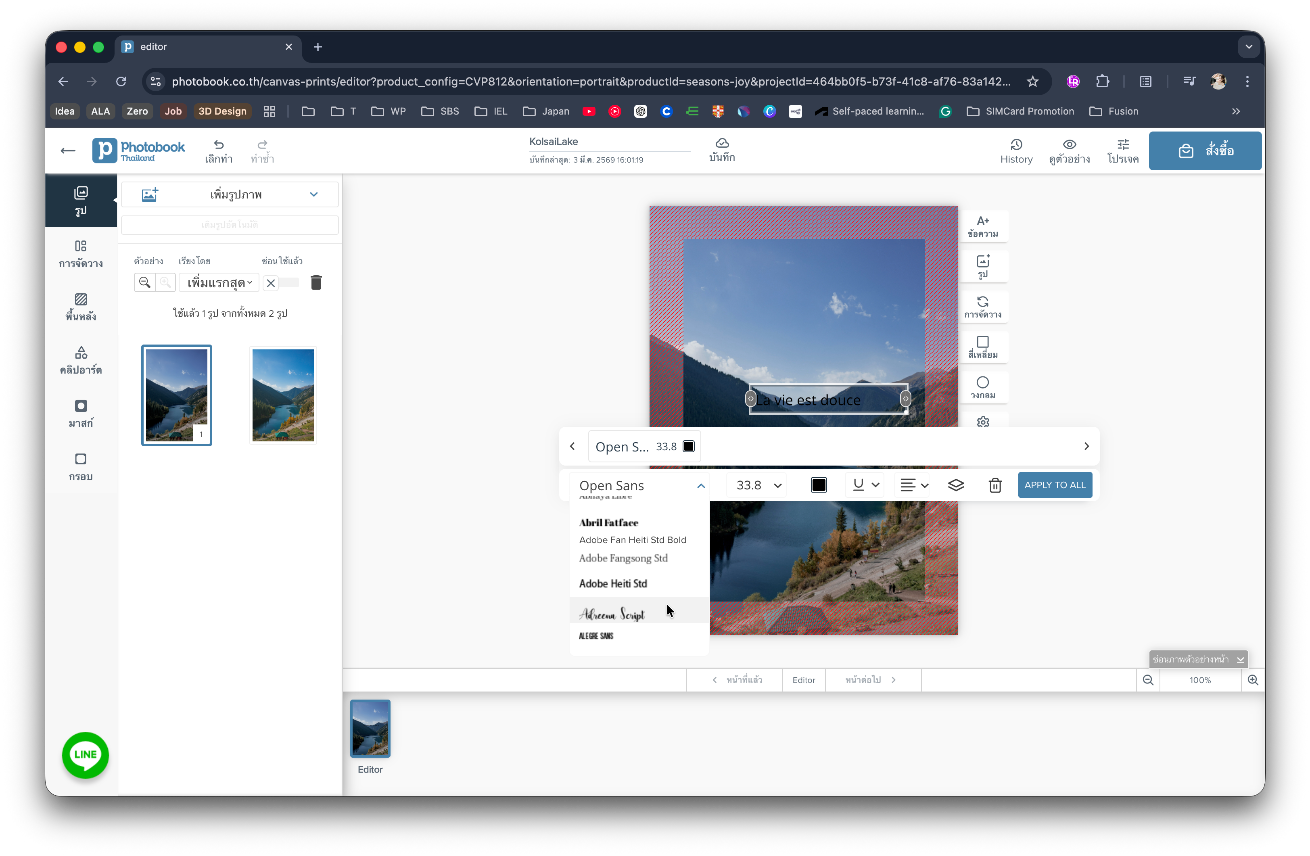Collapse the Open Sans font dropdown
Screen dimensions: 1310x856
point(701,486)
